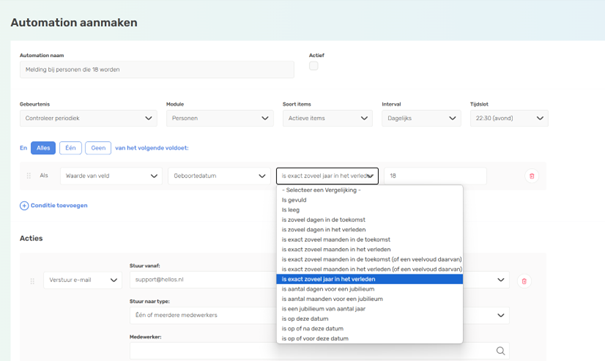Image resolution: width=605 pixels, height=361 pixels.
Task: Choose 'is aantal dagen voor een jubileum'
Action: [370, 289]
